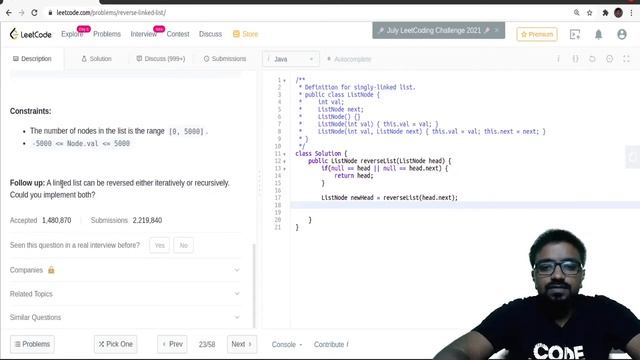Screen dimensions: 640x360
Task: Click the July LeetCoding Challenge 2021 banner
Action: click(x=438, y=31)
